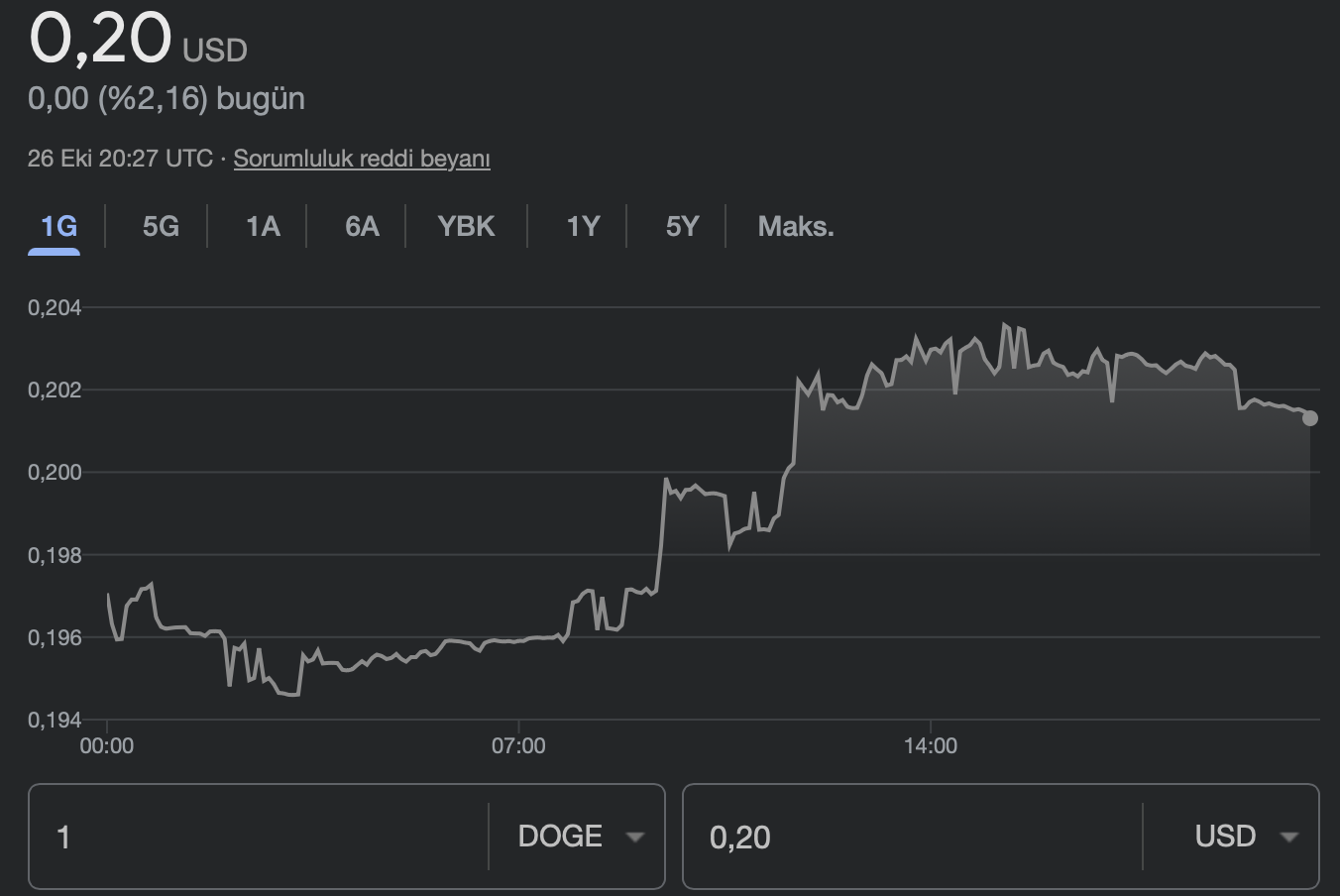Click the 07:00 time axis label

(518, 745)
